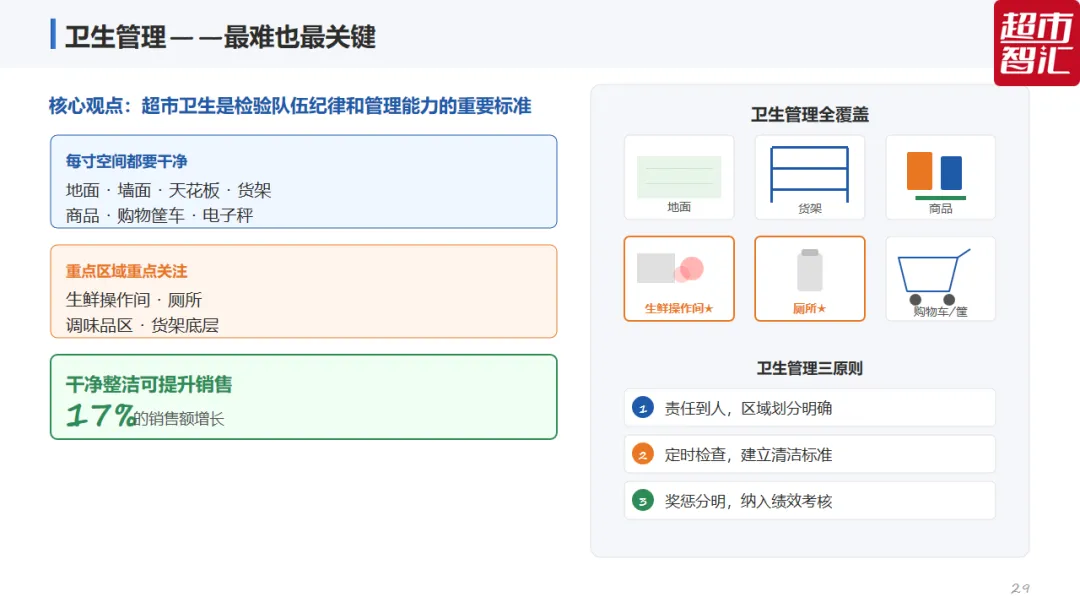Click the green 干净整洁可提升销售 box
Image resolution: width=1080 pixels, height=608 pixels.
click(x=304, y=397)
